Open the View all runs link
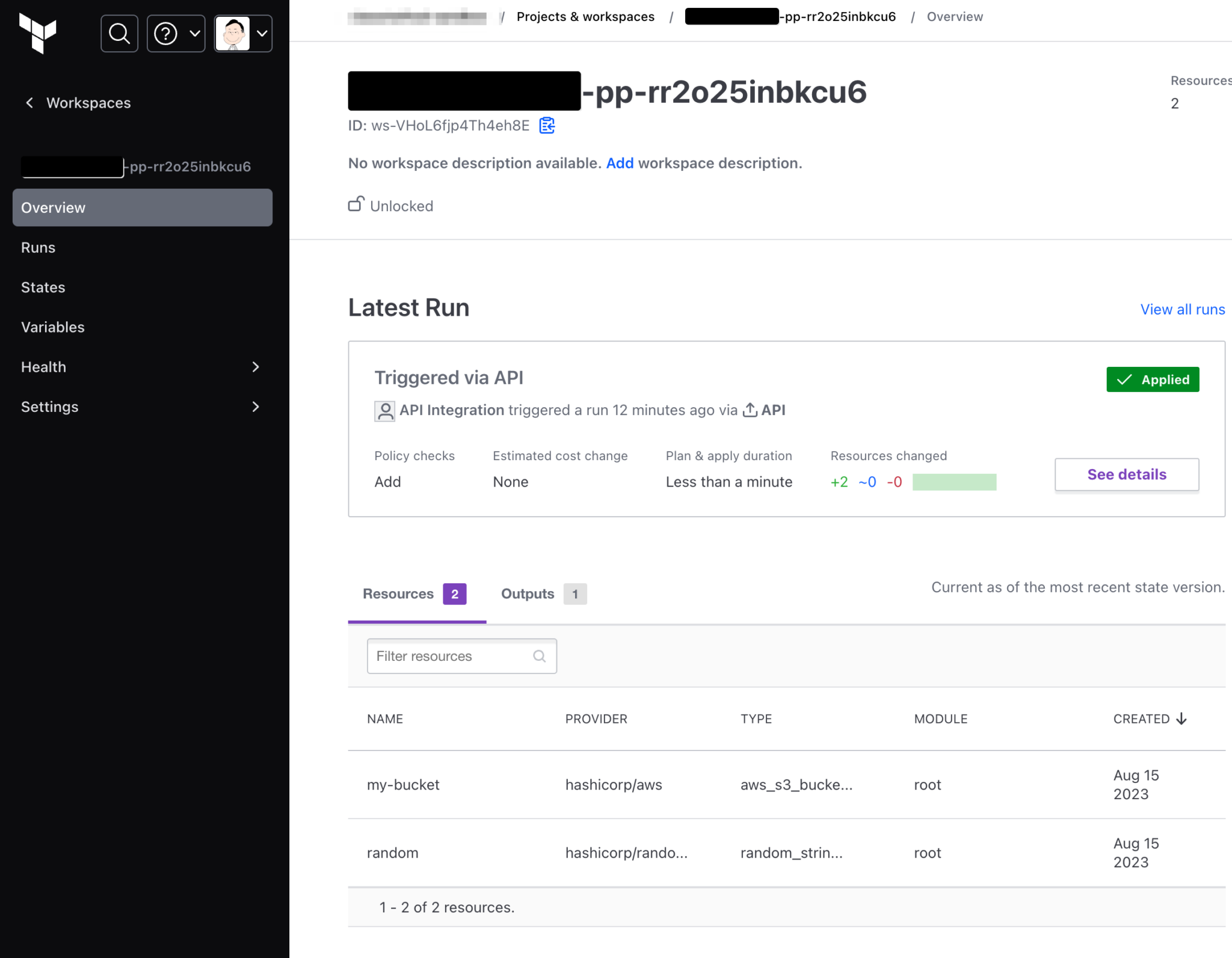Image resolution: width=1232 pixels, height=958 pixels. pyautogui.click(x=1182, y=310)
